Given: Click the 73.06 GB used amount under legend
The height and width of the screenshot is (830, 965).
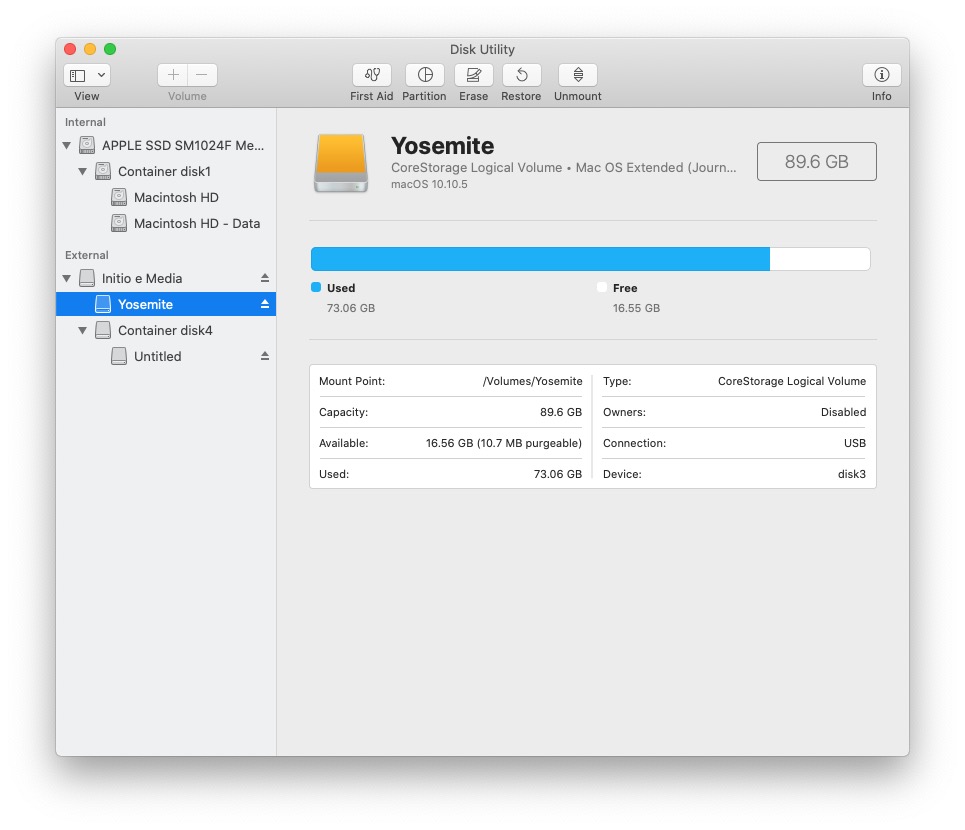Looking at the screenshot, I should tap(351, 308).
